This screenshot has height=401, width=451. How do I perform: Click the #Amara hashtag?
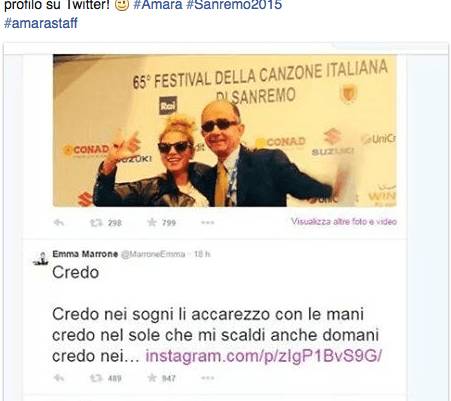[158, 5]
